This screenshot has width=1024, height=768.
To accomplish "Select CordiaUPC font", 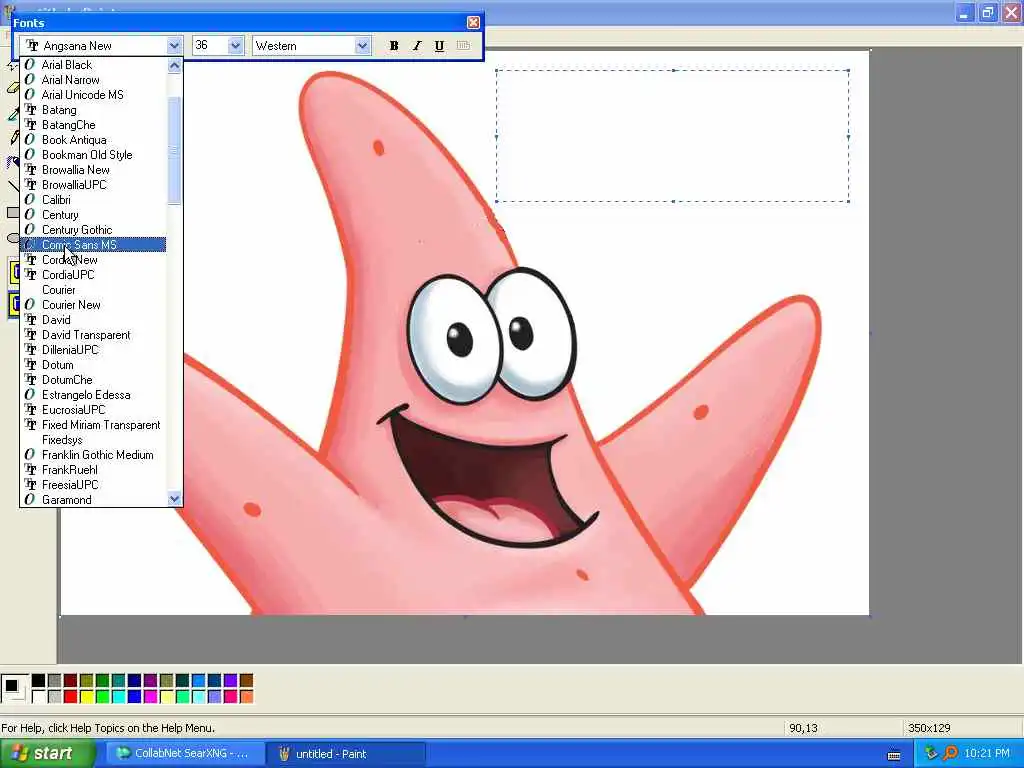I will 93,275.
